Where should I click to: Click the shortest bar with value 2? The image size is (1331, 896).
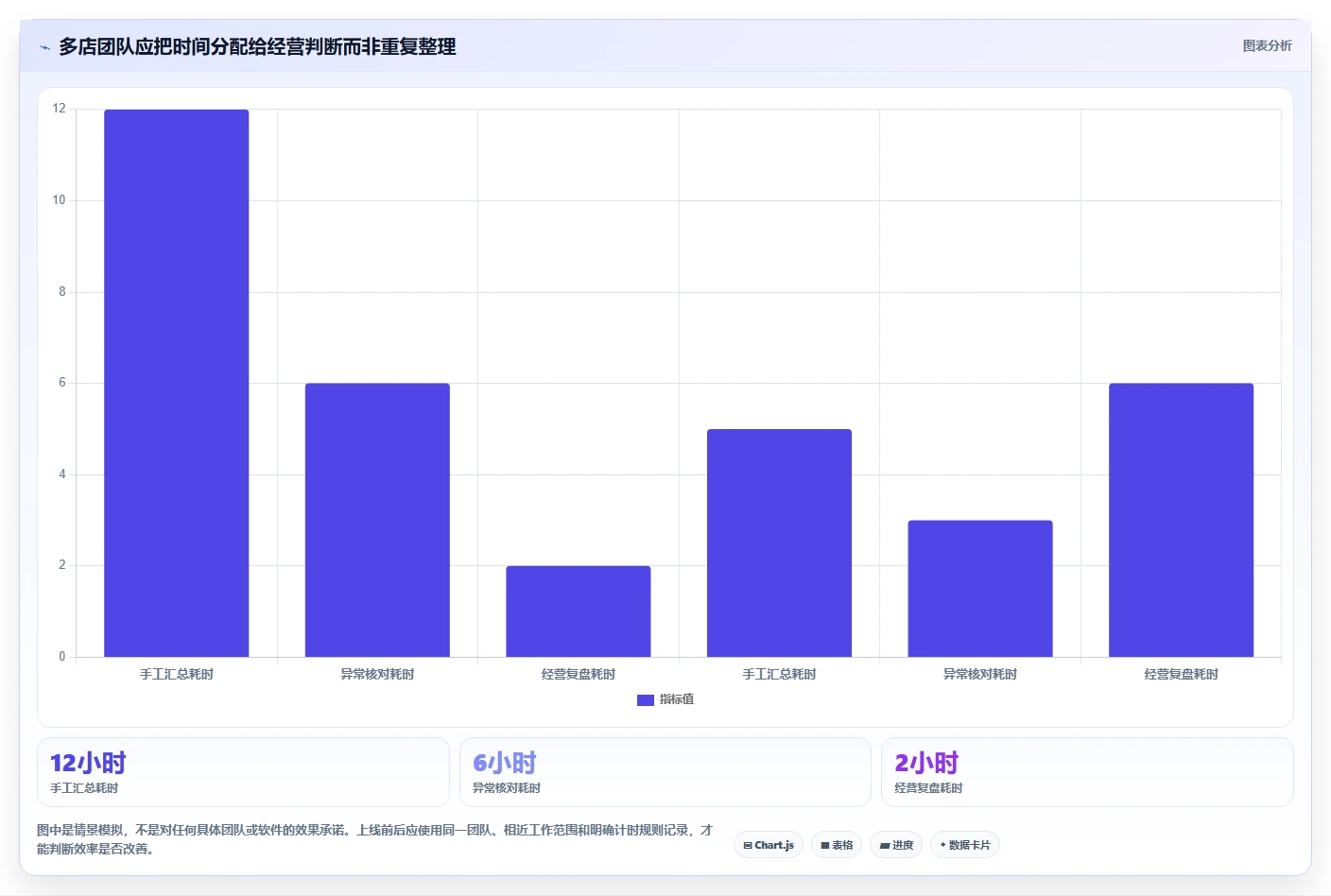(579, 612)
